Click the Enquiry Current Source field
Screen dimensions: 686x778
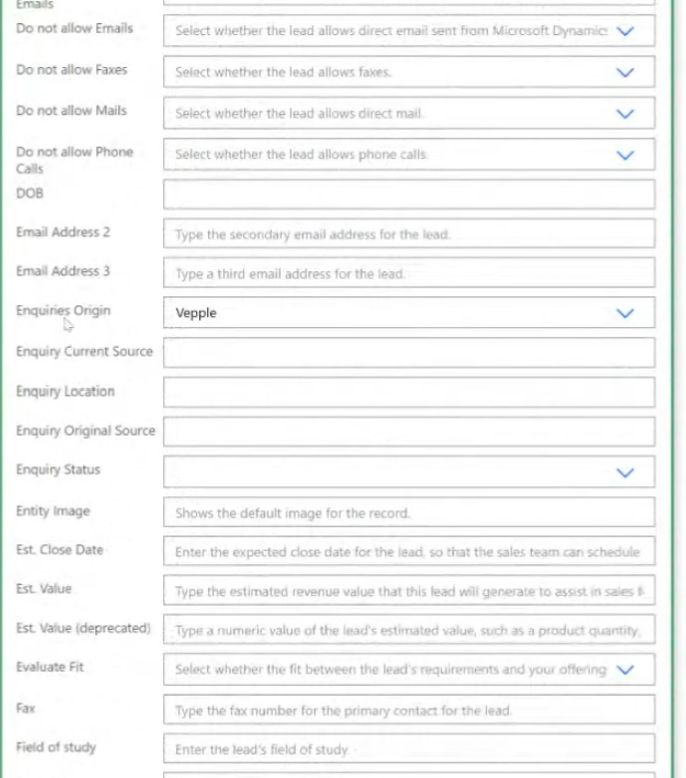[409, 353]
